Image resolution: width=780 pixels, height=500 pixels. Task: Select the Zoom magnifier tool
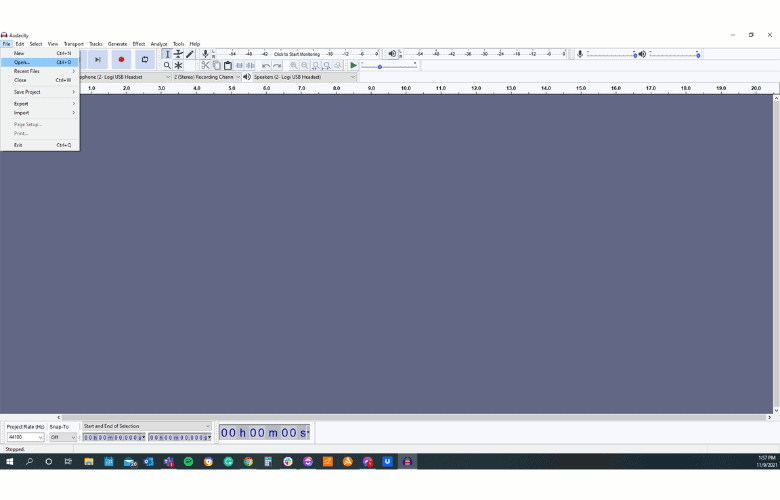point(167,66)
